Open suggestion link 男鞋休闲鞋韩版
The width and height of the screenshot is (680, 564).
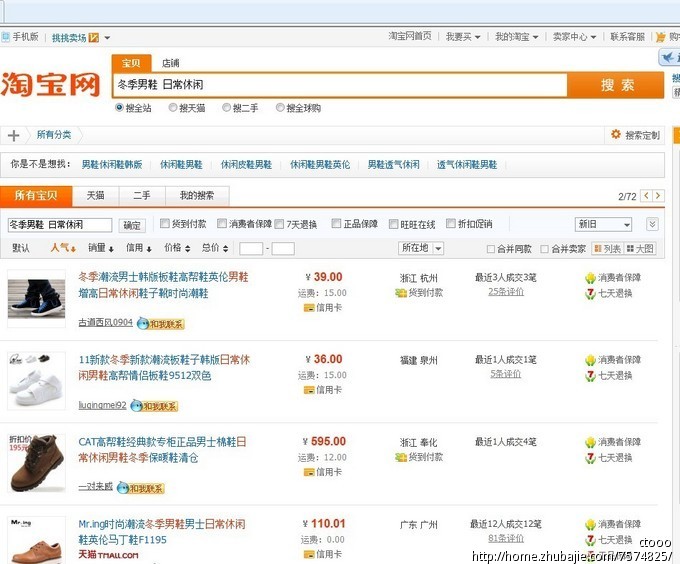[x=112, y=165]
